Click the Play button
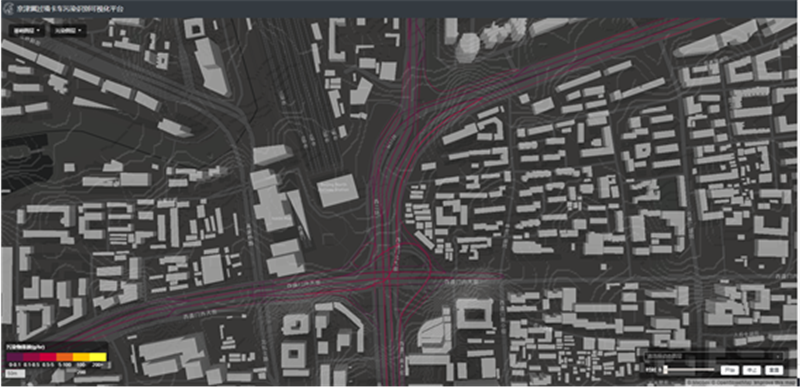Screen dimensions: 800x388 click(730, 370)
